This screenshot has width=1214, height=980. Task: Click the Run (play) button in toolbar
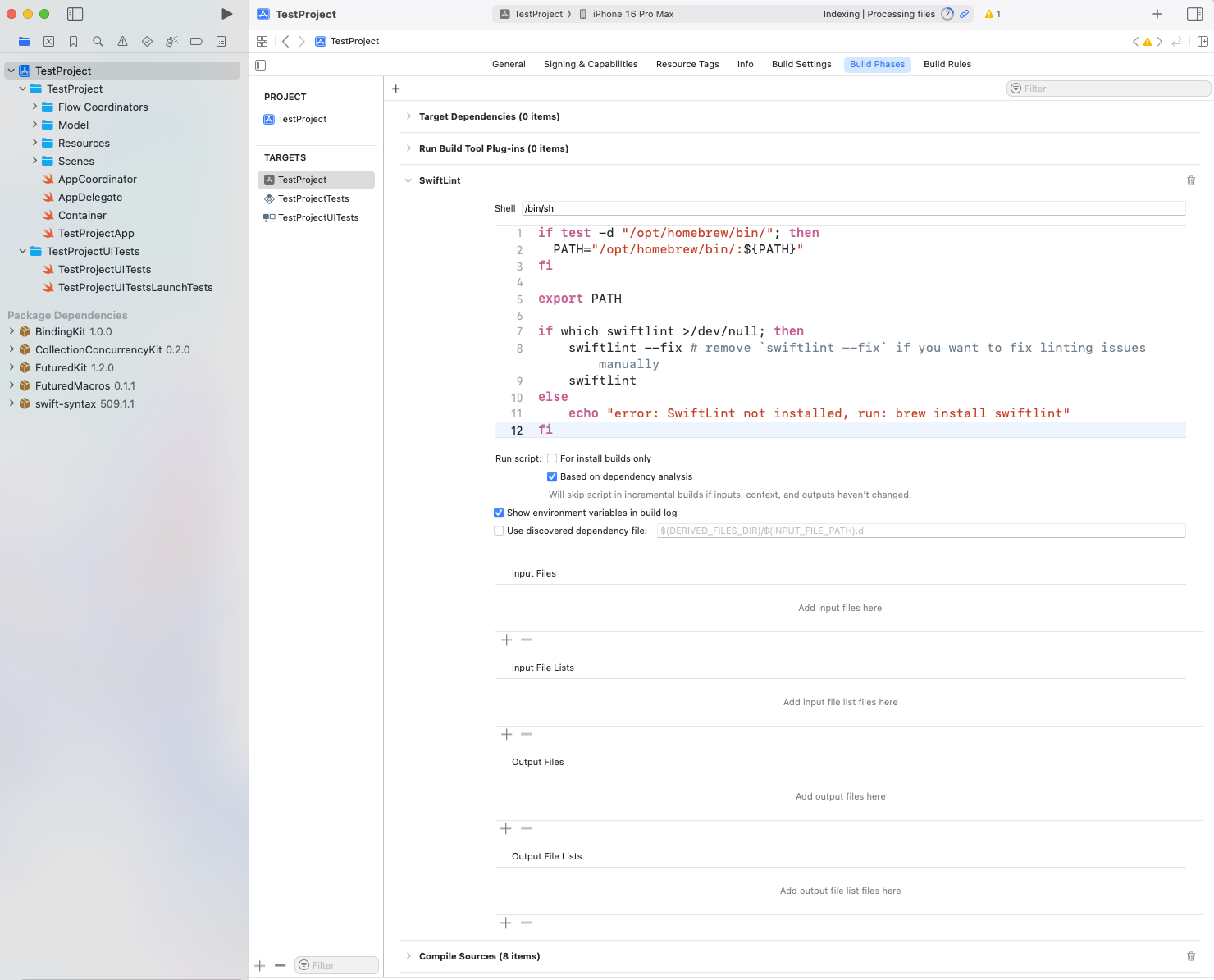[x=227, y=14]
